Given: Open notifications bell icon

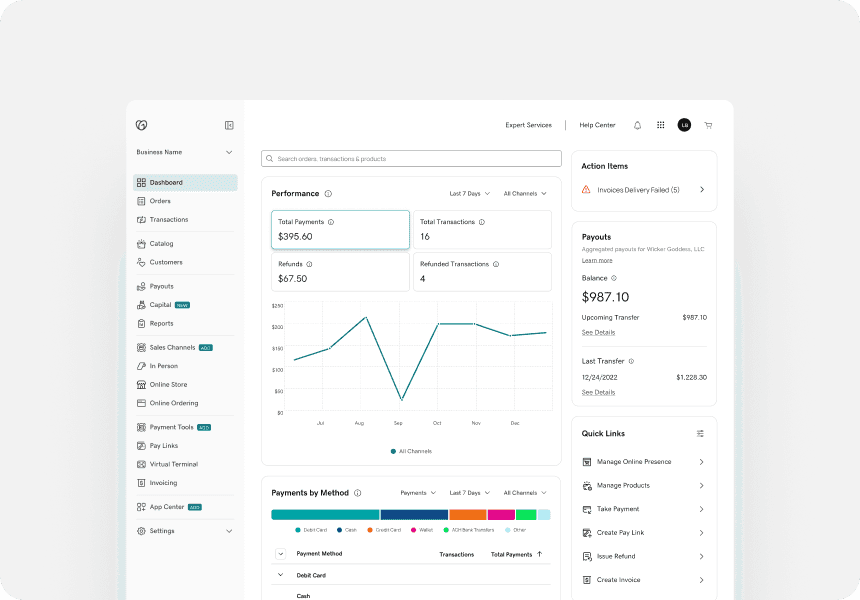Looking at the screenshot, I should [x=637, y=125].
